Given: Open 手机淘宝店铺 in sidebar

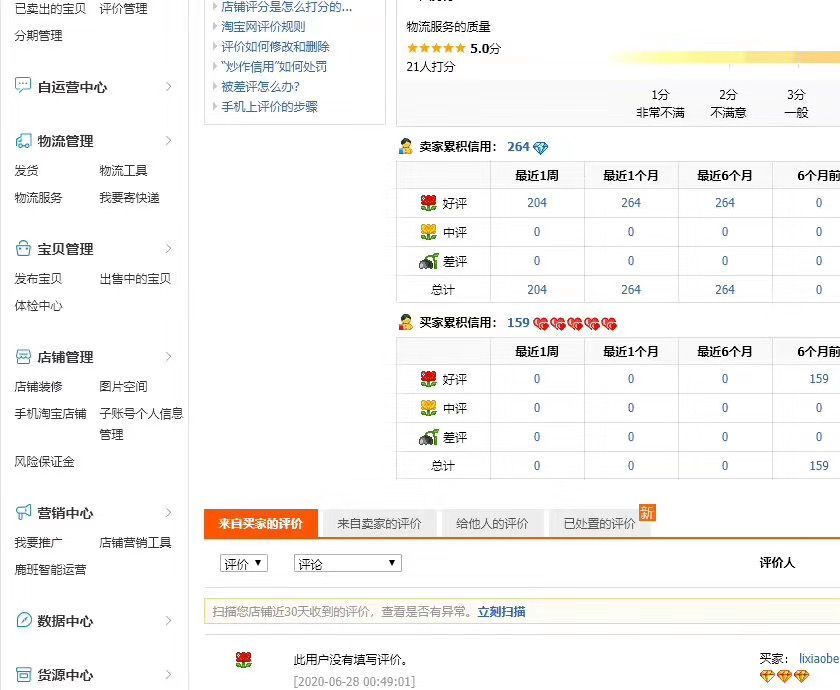Looking at the screenshot, I should pyautogui.click(x=50, y=414).
